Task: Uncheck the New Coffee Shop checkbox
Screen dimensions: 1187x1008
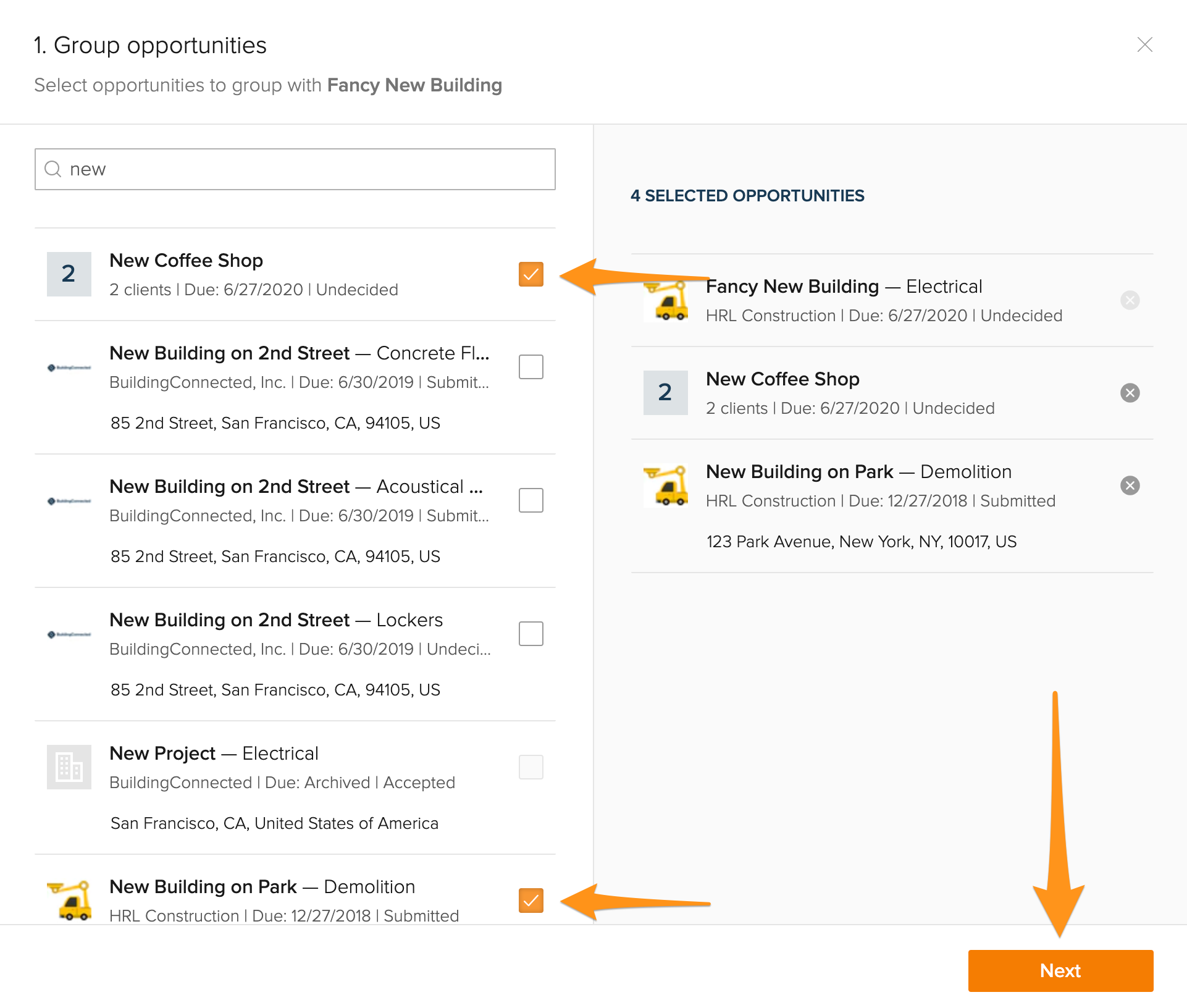Action: tap(531, 274)
